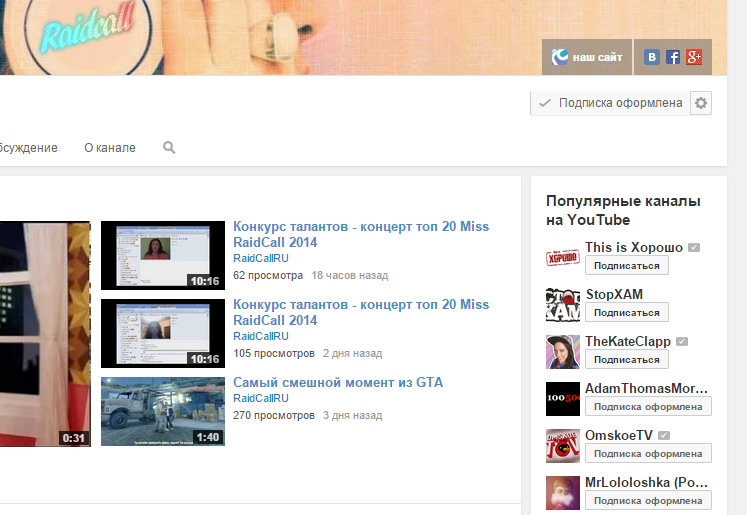Play the featured video with 0:31 duration

pos(45,333)
